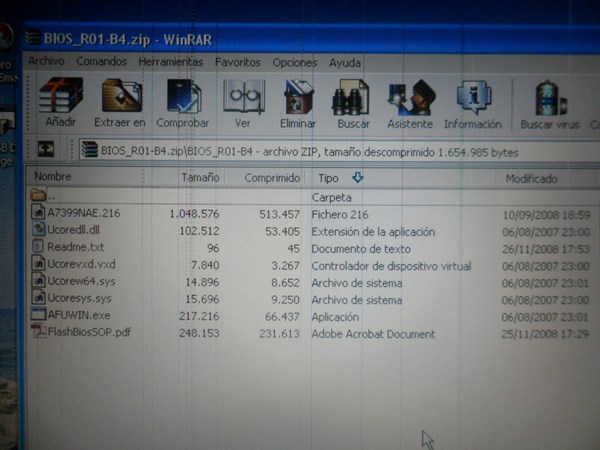Screen dimensions: 600x450
Task: Click the compressed value 231.613
Action: point(279,334)
